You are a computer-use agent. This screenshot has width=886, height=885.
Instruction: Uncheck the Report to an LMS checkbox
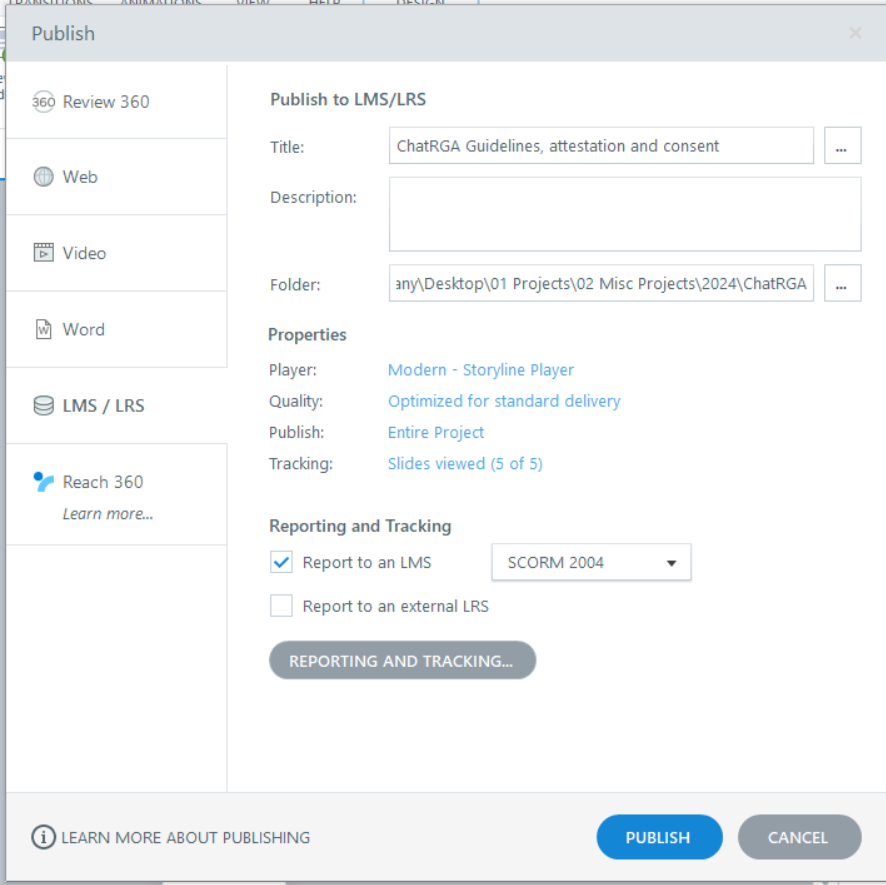point(281,562)
